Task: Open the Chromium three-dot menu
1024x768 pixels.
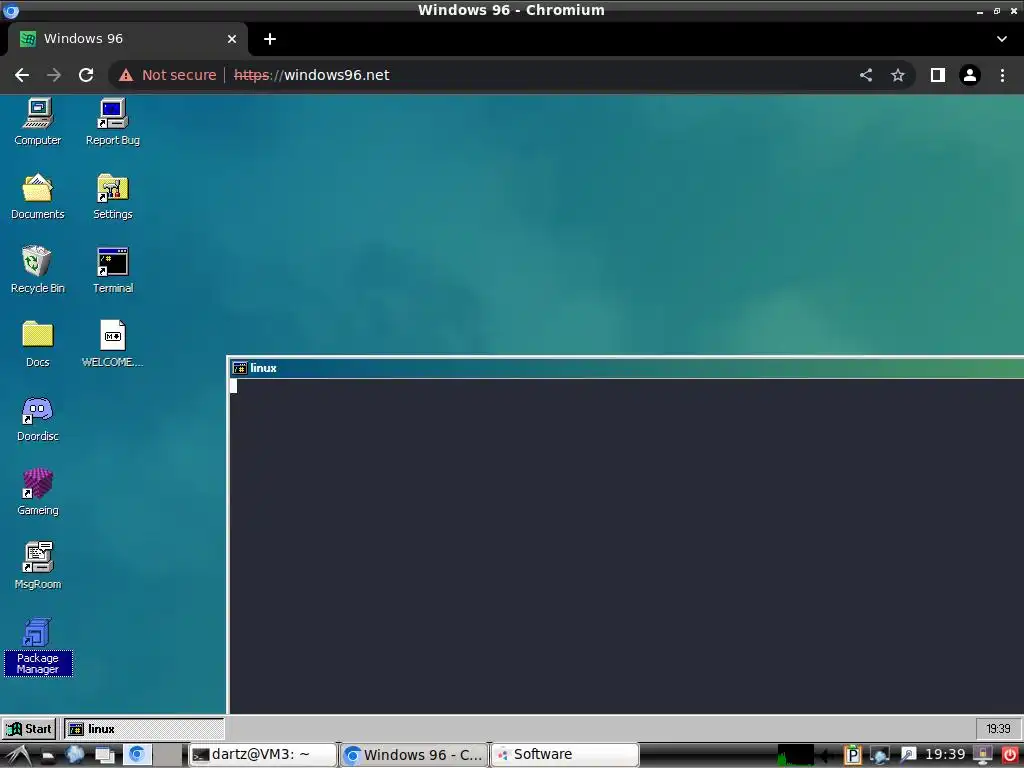Action: pos(1002,75)
